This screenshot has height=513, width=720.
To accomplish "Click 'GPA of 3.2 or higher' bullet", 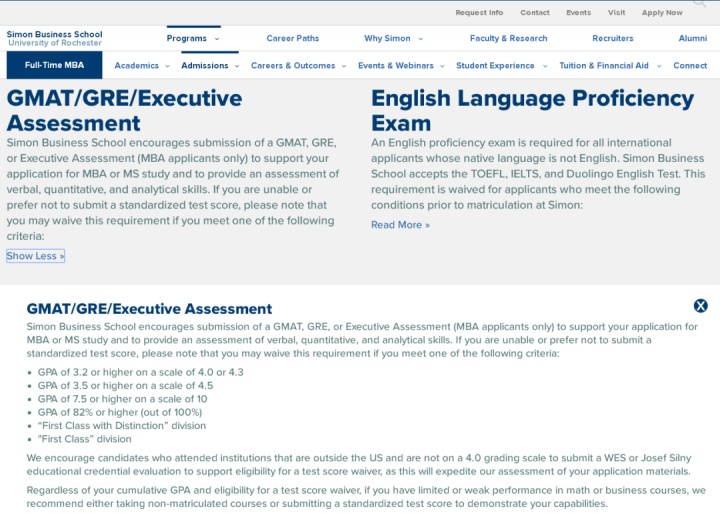I will coord(141,372).
